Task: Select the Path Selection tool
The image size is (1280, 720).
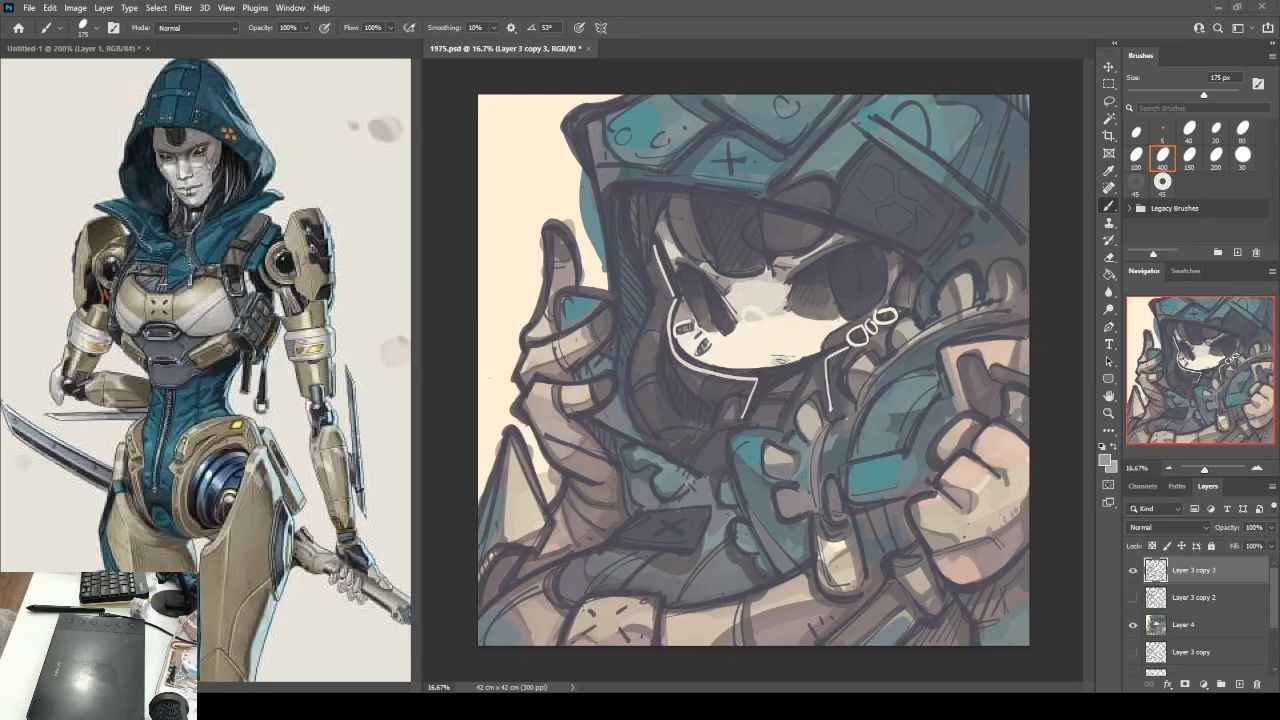Action: click(1109, 361)
